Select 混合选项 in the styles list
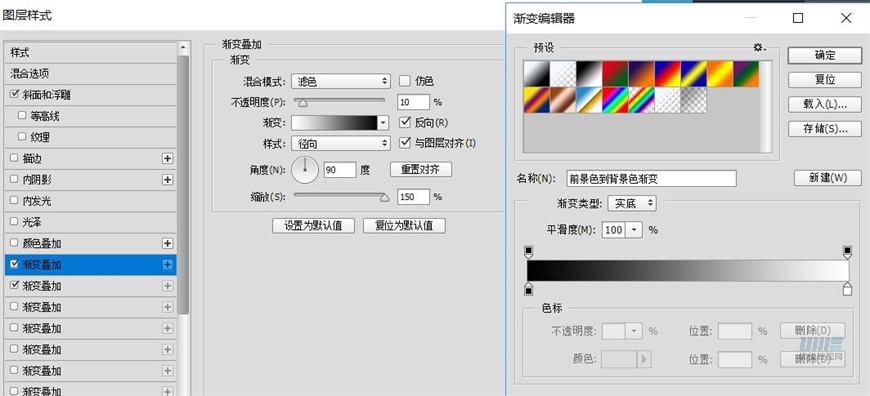Screen dimensions: 870x396 tap(90, 74)
